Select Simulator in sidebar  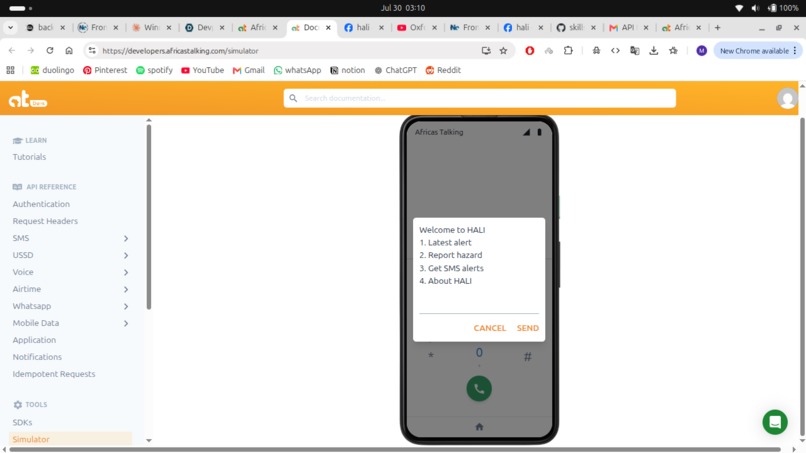click(x=70, y=439)
